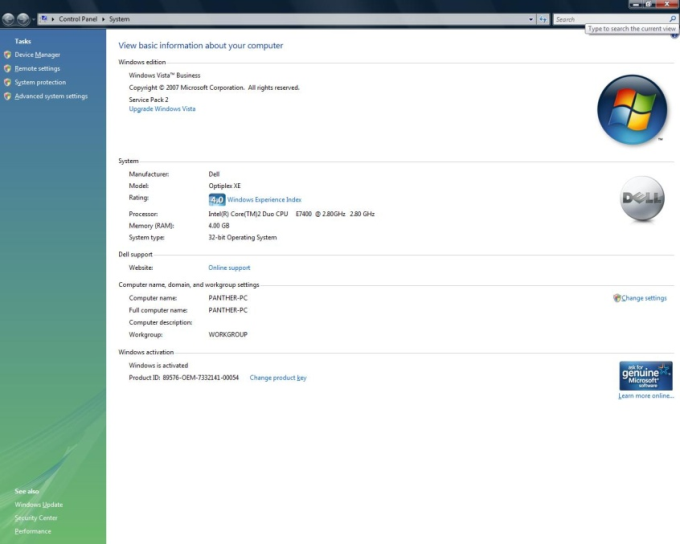
Task: Click the magnifier icon in search box
Action: click(x=672, y=19)
